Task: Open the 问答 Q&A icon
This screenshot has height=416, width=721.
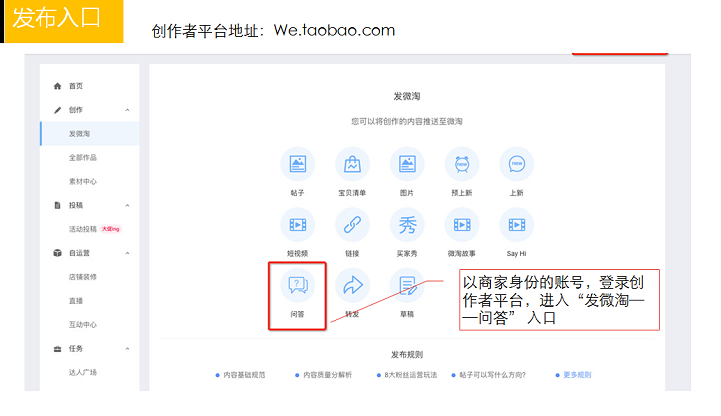Action: [x=298, y=285]
